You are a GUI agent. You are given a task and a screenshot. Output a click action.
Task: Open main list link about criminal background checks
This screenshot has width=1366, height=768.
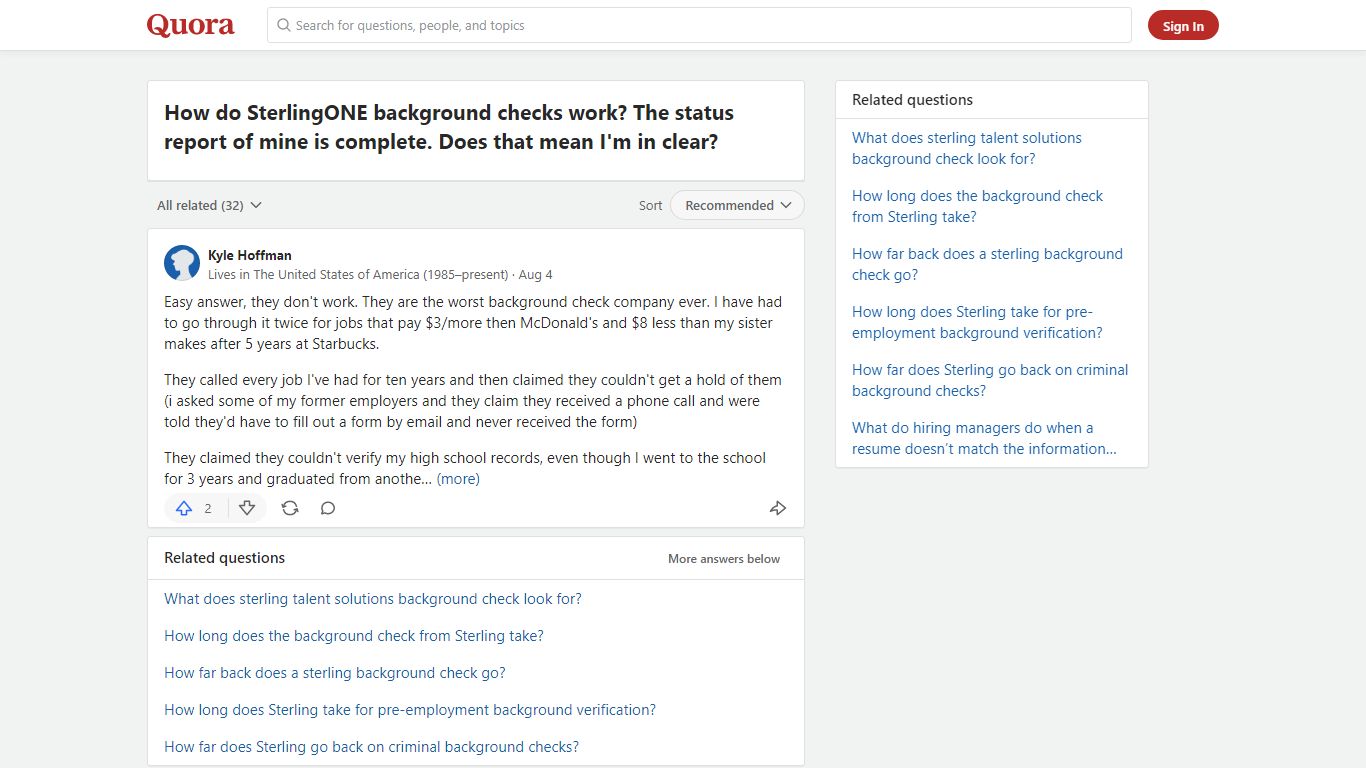371,747
